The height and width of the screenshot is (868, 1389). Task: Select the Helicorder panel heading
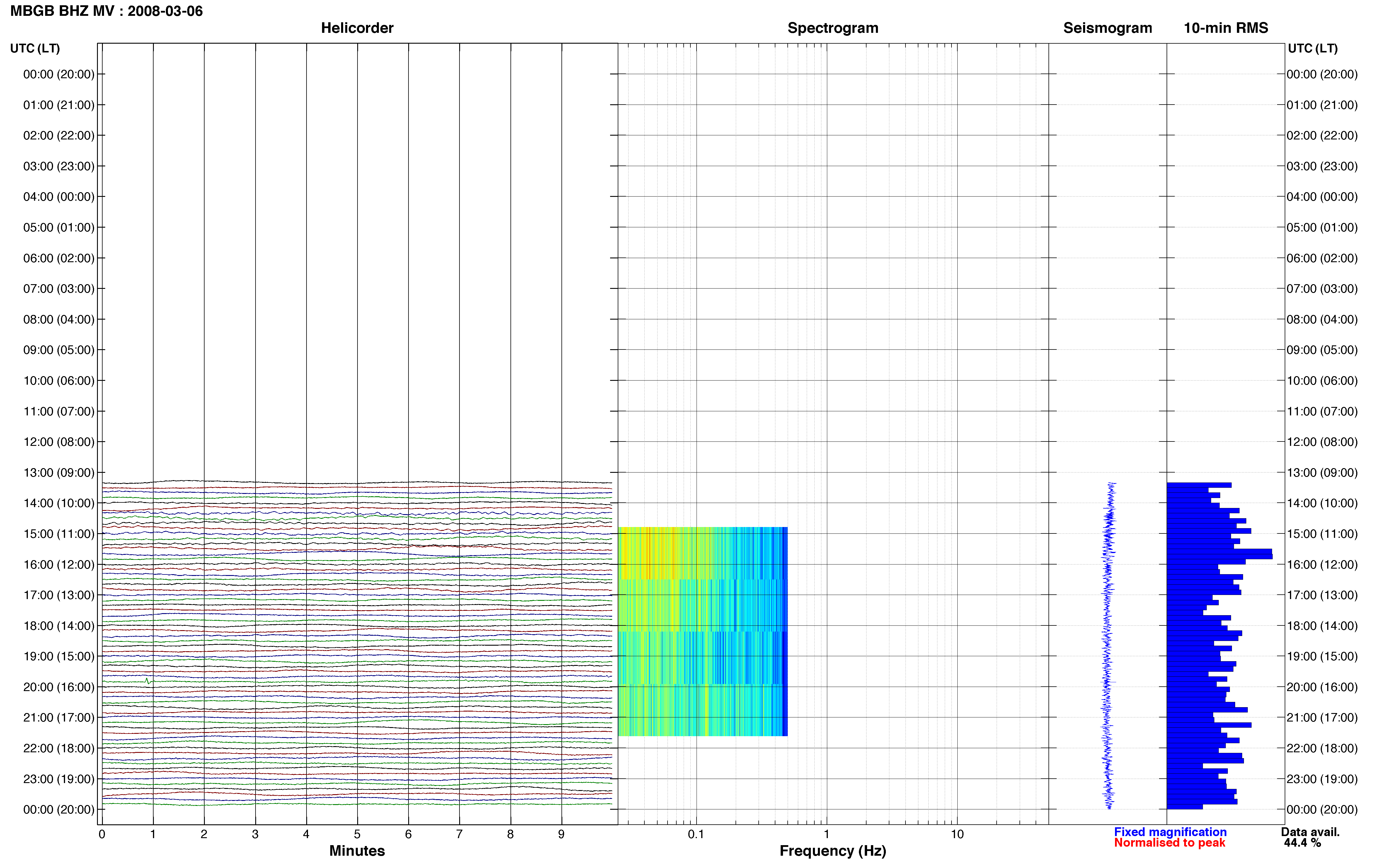[x=357, y=28]
